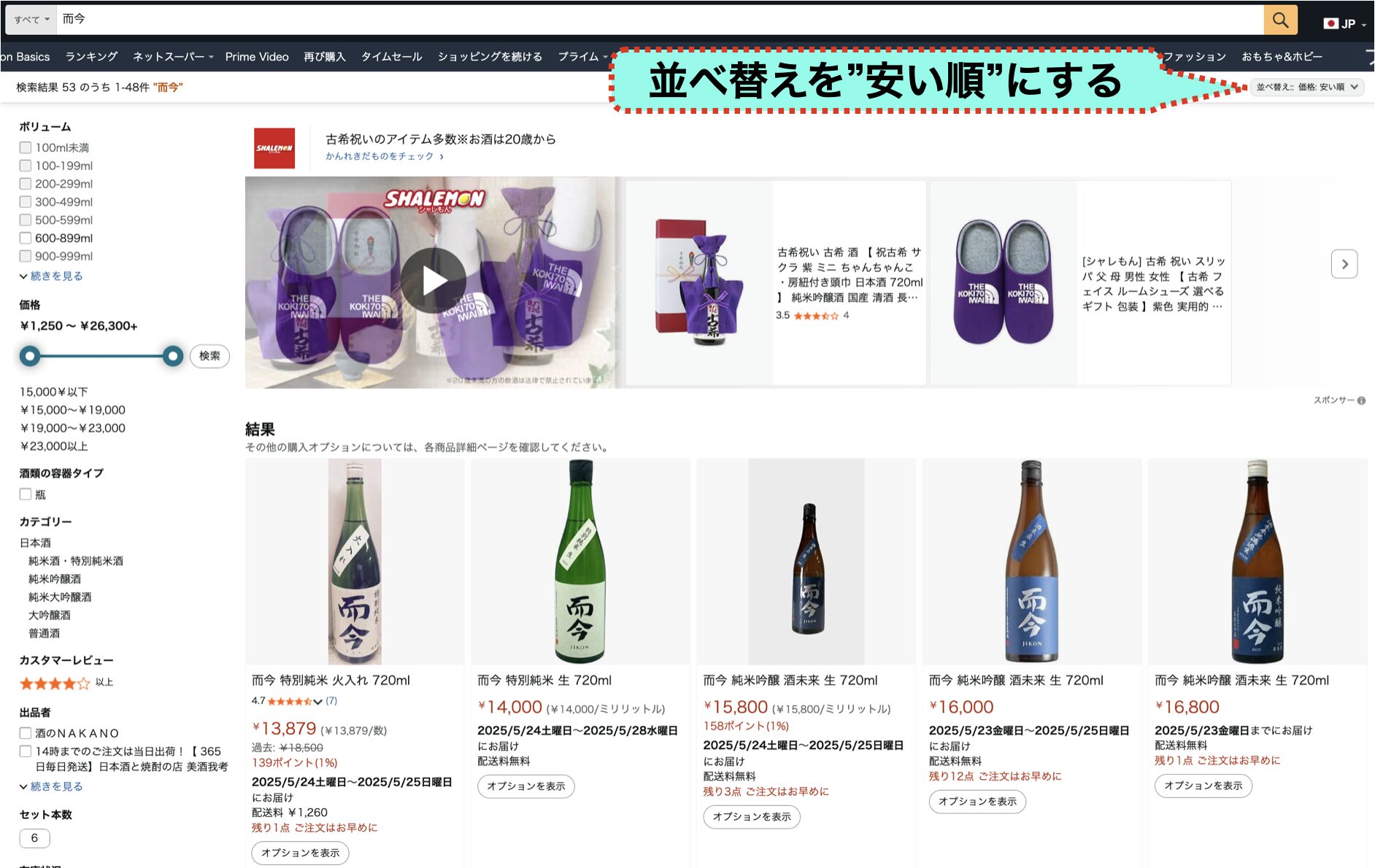The width and height of the screenshot is (1375, 868).
Task: Filter price to ¥23,000以上
Action: (x=54, y=446)
